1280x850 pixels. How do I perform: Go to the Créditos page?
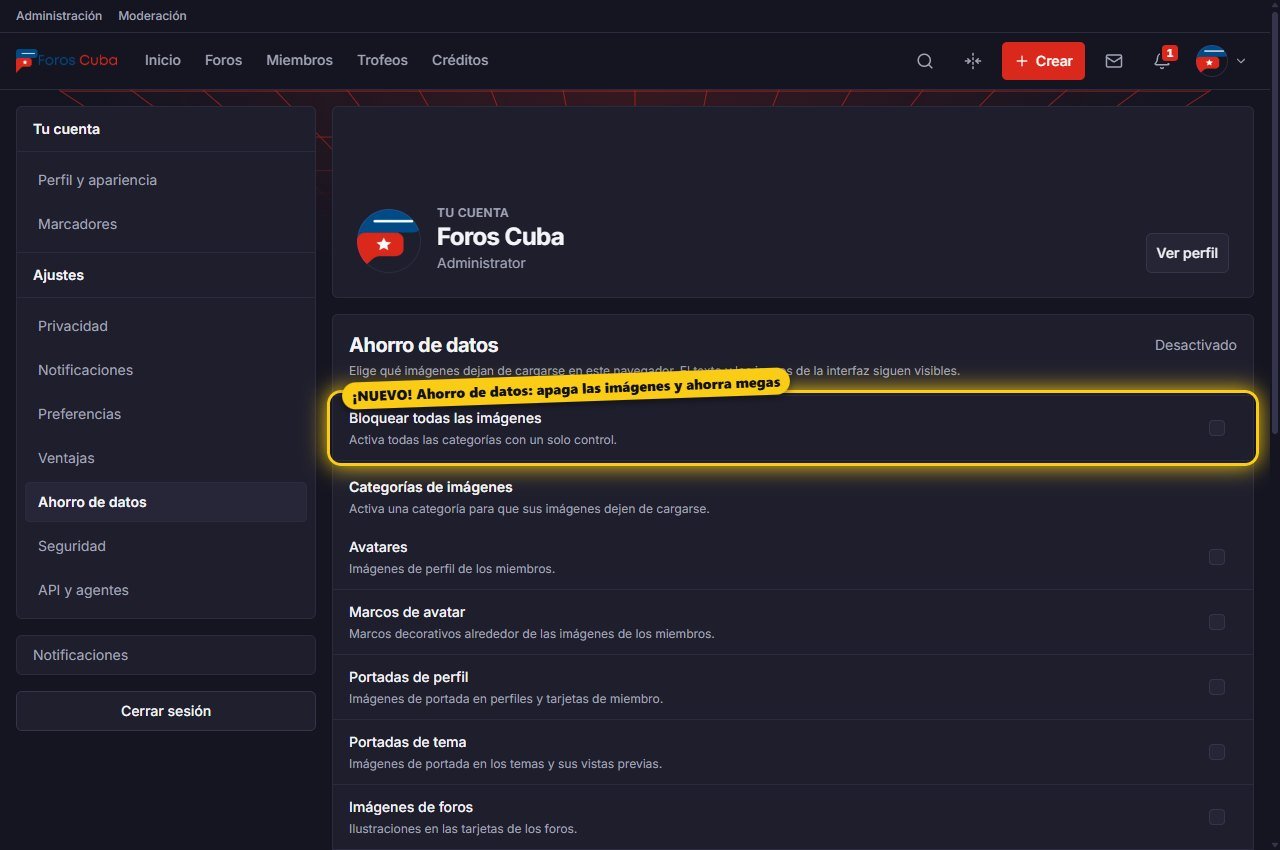460,60
